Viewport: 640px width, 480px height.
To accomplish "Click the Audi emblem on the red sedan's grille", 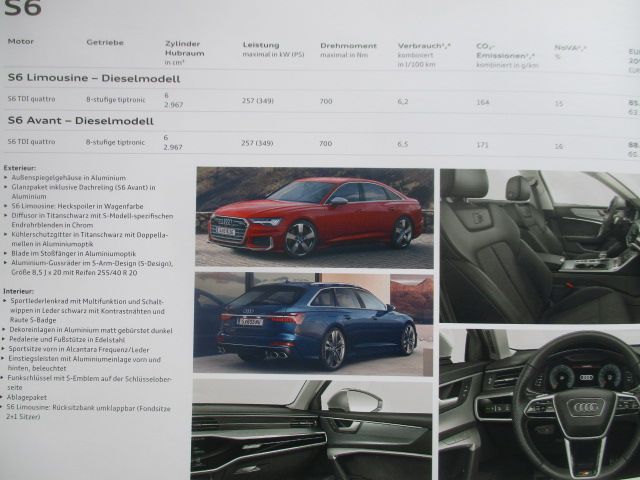I will coord(228,224).
